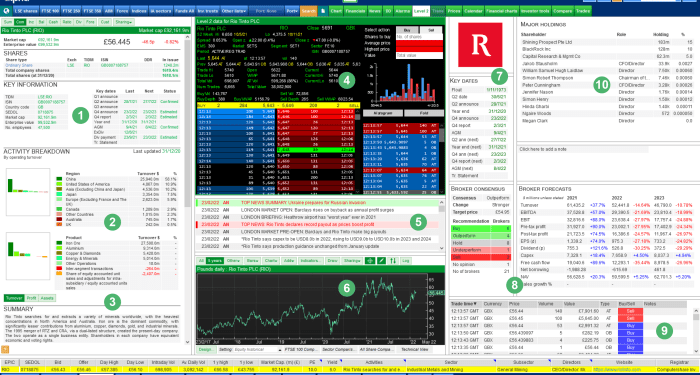Open the Indicators menu on the chart

point(311,260)
